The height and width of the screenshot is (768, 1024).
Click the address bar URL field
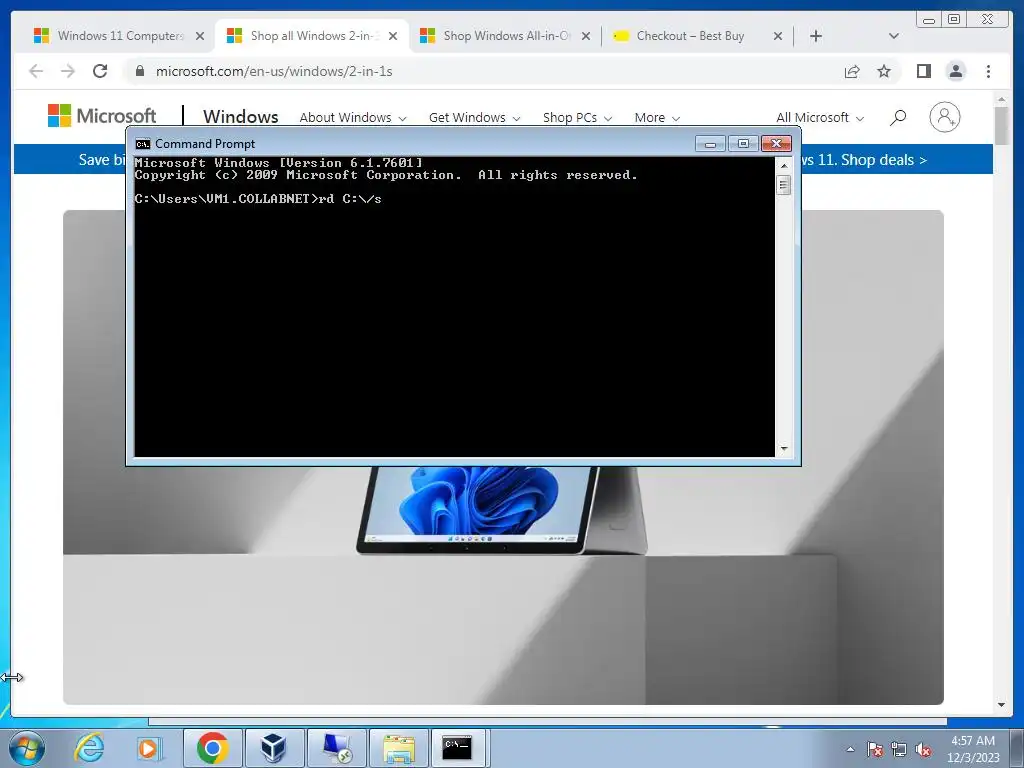[x=483, y=71]
